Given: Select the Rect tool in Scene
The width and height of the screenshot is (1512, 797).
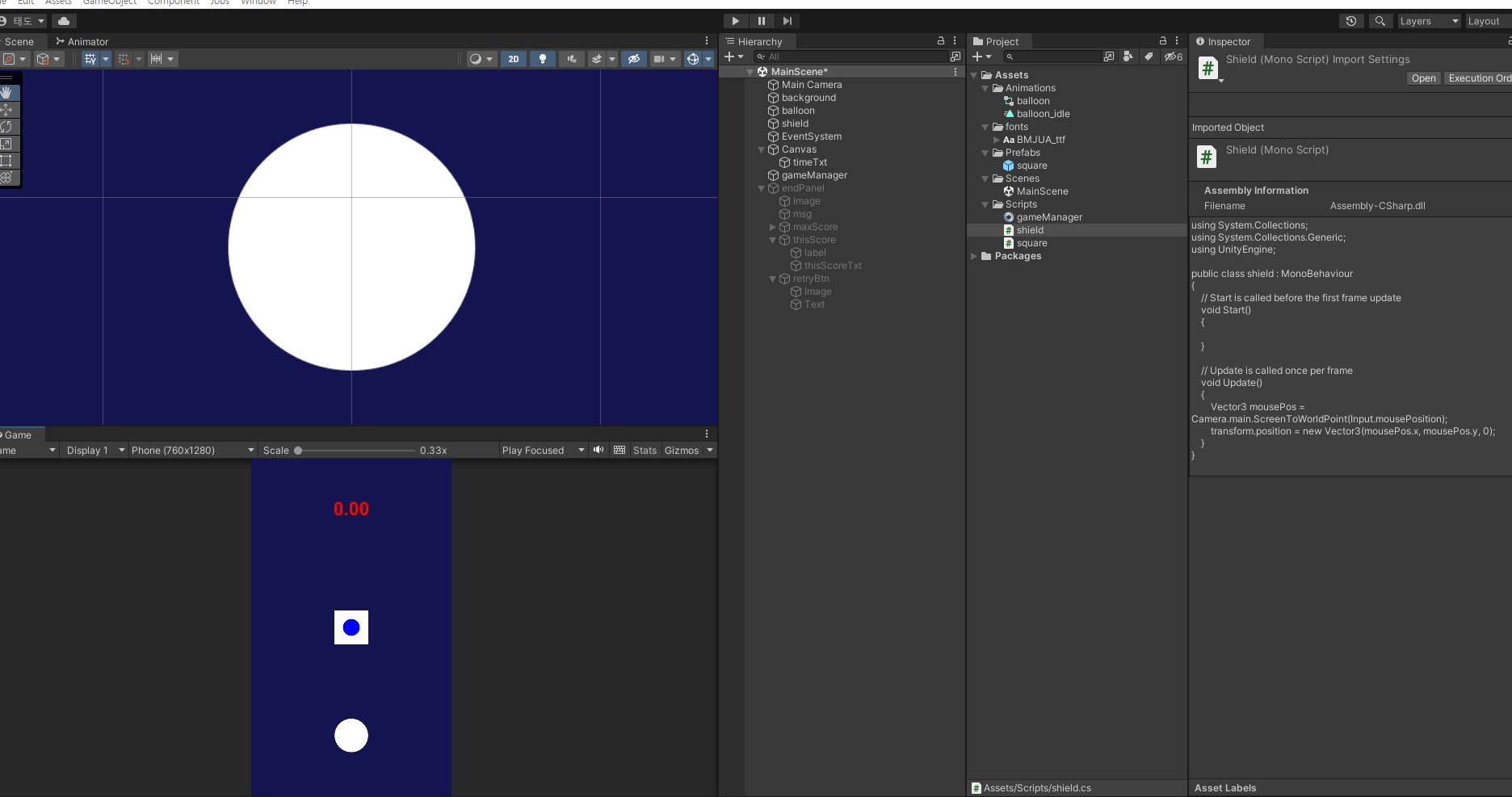Looking at the screenshot, I should (6, 161).
